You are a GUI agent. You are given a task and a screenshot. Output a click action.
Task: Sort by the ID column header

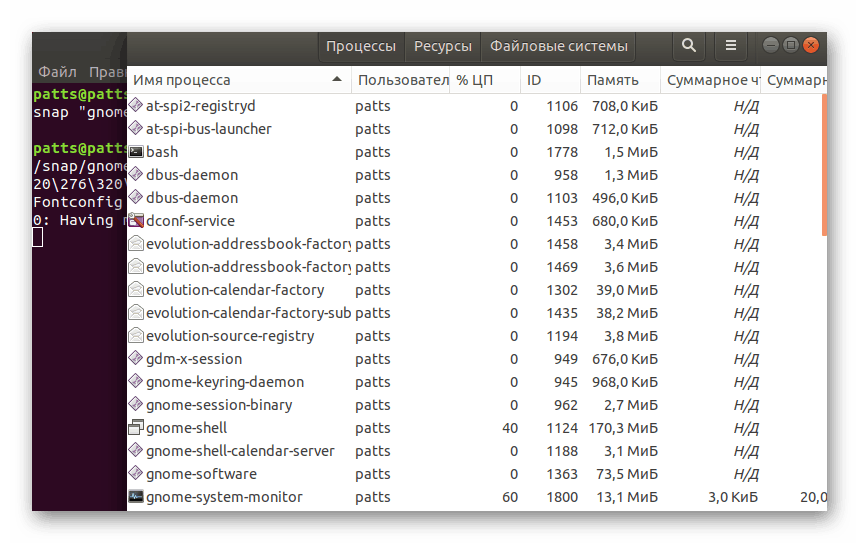tap(534, 80)
